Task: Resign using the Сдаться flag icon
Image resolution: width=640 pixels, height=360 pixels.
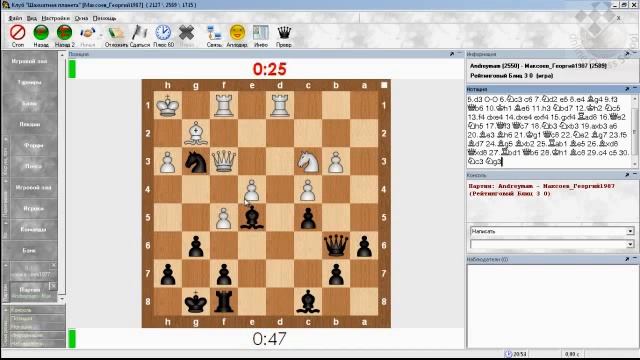Action: pyautogui.click(x=140, y=33)
